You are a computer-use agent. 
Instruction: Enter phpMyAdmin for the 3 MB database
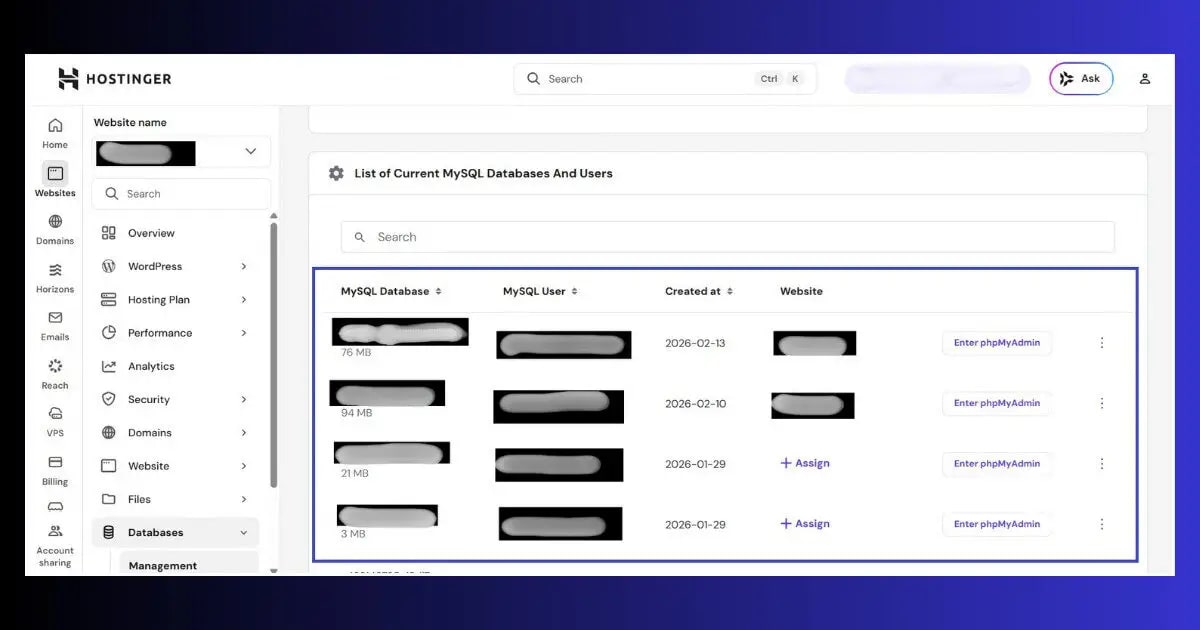coord(997,524)
